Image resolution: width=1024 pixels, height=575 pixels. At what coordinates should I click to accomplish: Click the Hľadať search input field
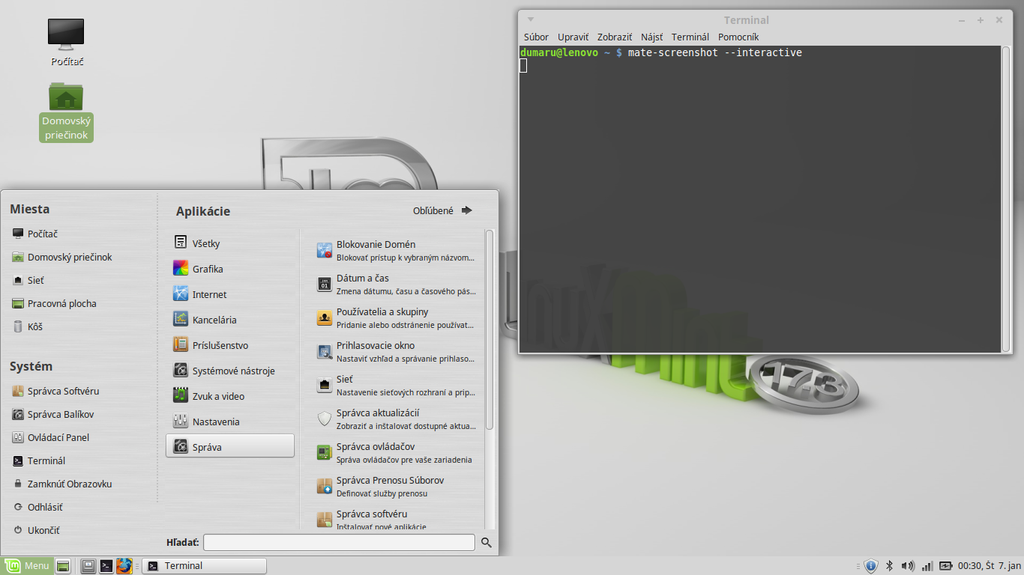click(x=339, y=542)
